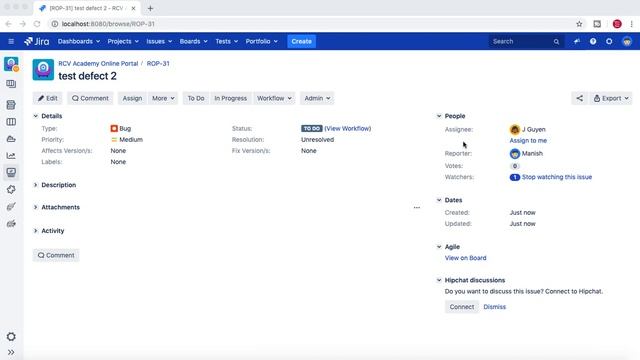
Task: Open the Admin dropdown
Action: (317, 98)
